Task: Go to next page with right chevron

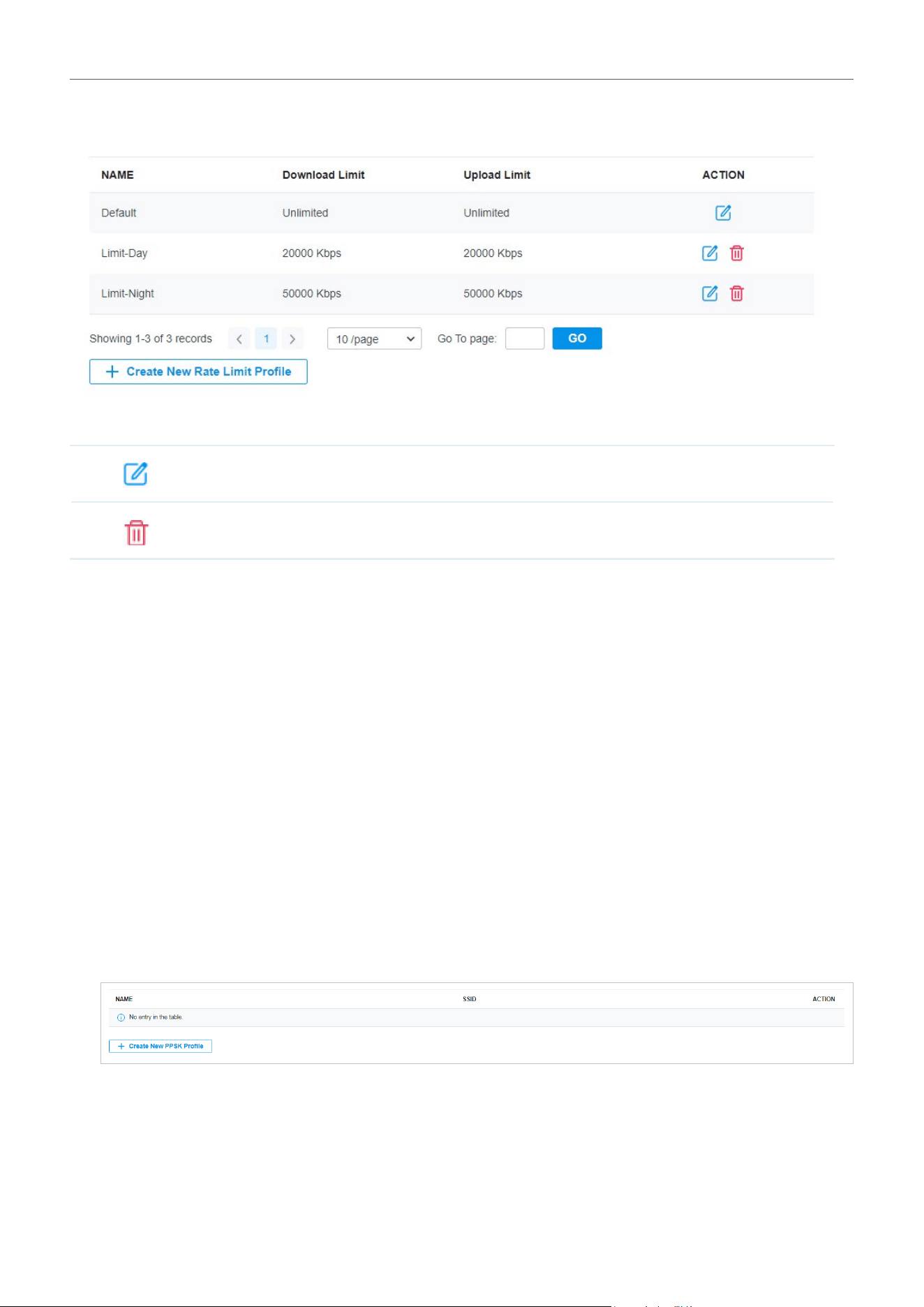Action: (292, 339)
